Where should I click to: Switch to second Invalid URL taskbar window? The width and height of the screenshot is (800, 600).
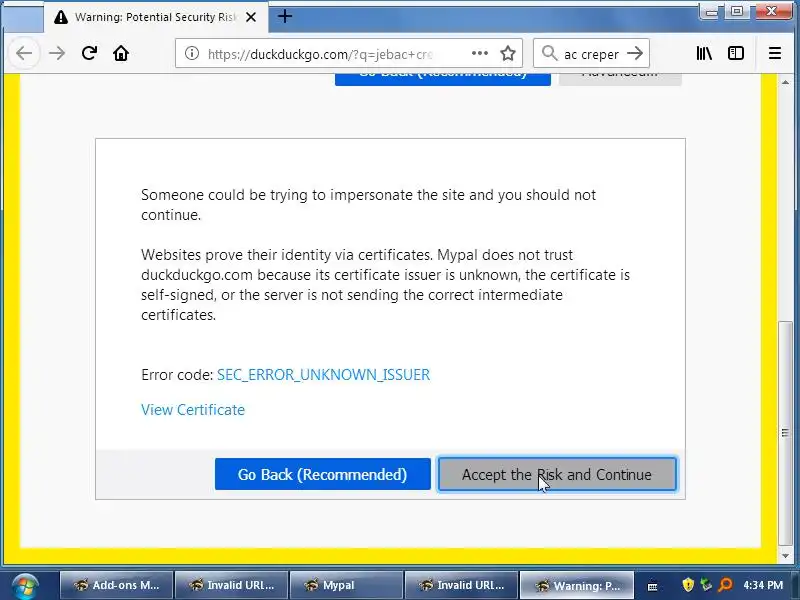click(x=461, y=585)
